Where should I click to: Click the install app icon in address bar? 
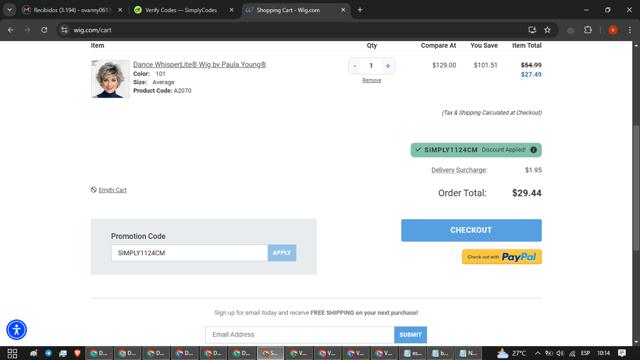point(532,30)
